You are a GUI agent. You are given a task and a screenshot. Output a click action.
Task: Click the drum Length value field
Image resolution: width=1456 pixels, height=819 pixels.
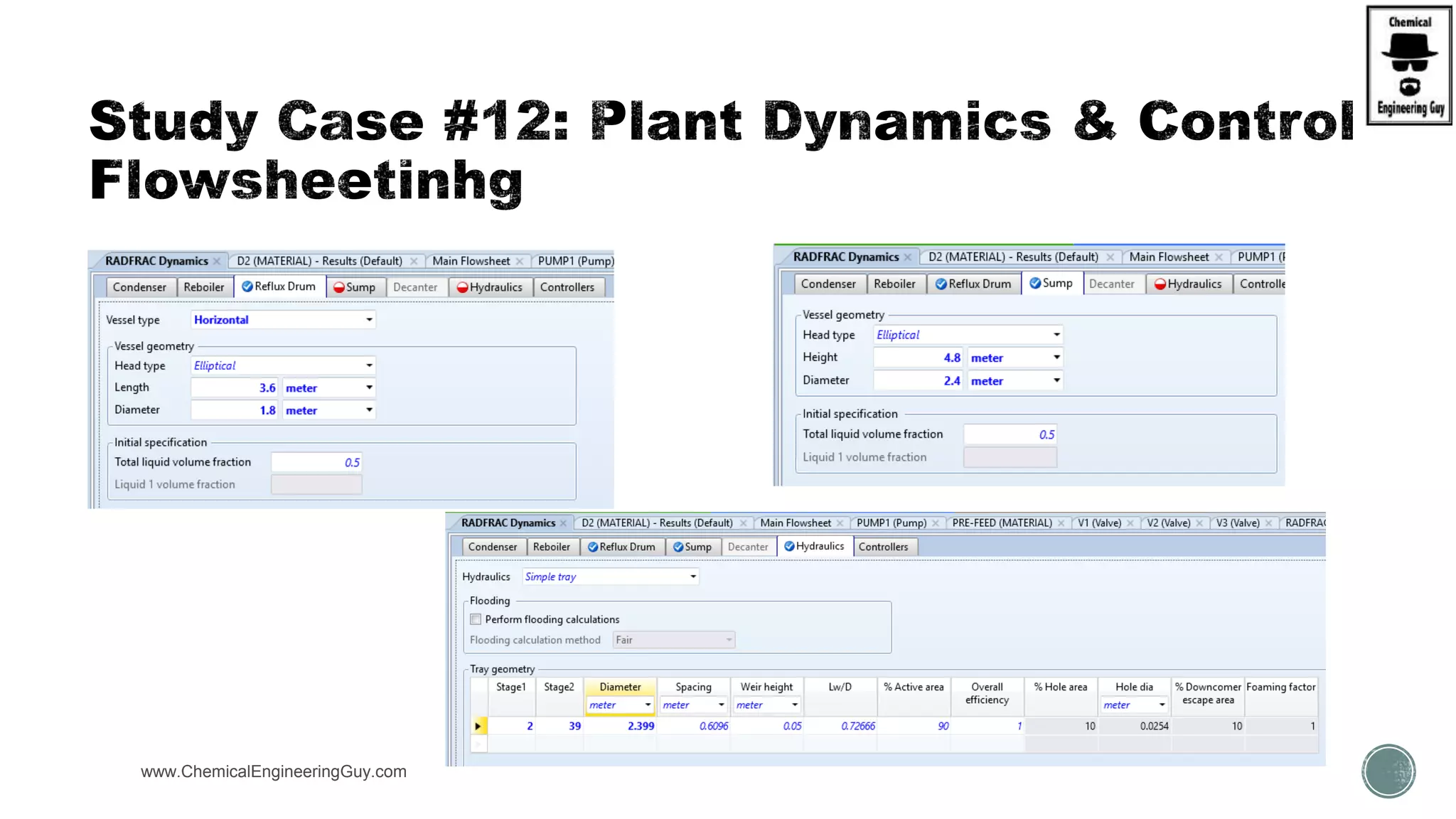[x=235, y=388]
